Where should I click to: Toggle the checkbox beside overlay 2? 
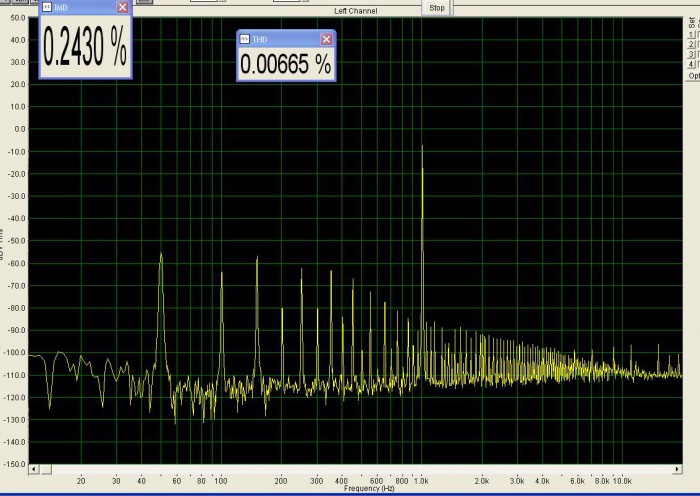click(x=698, y=45)
